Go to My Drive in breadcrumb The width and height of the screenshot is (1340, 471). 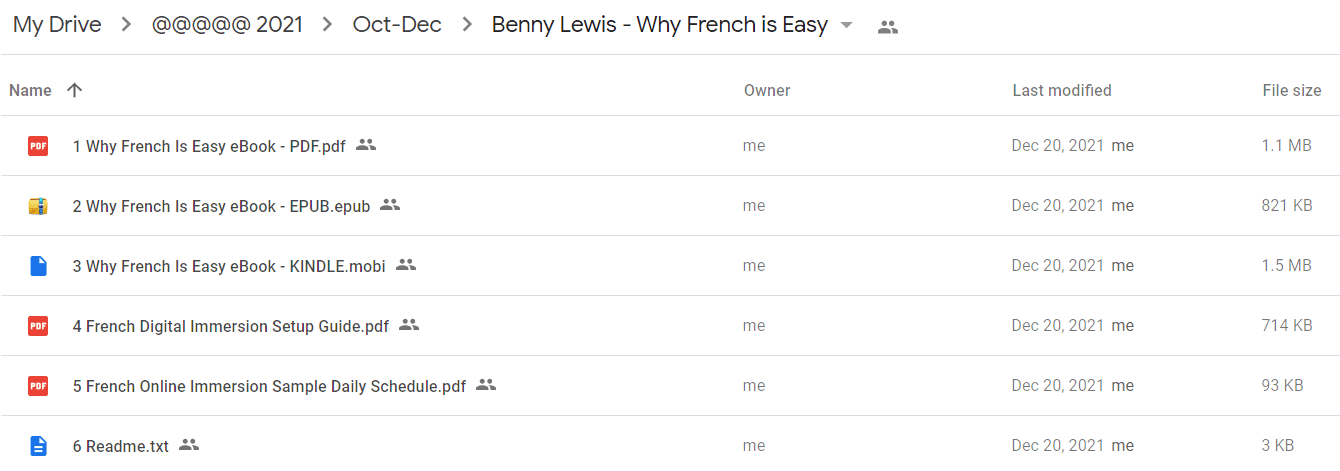(57, 25)
